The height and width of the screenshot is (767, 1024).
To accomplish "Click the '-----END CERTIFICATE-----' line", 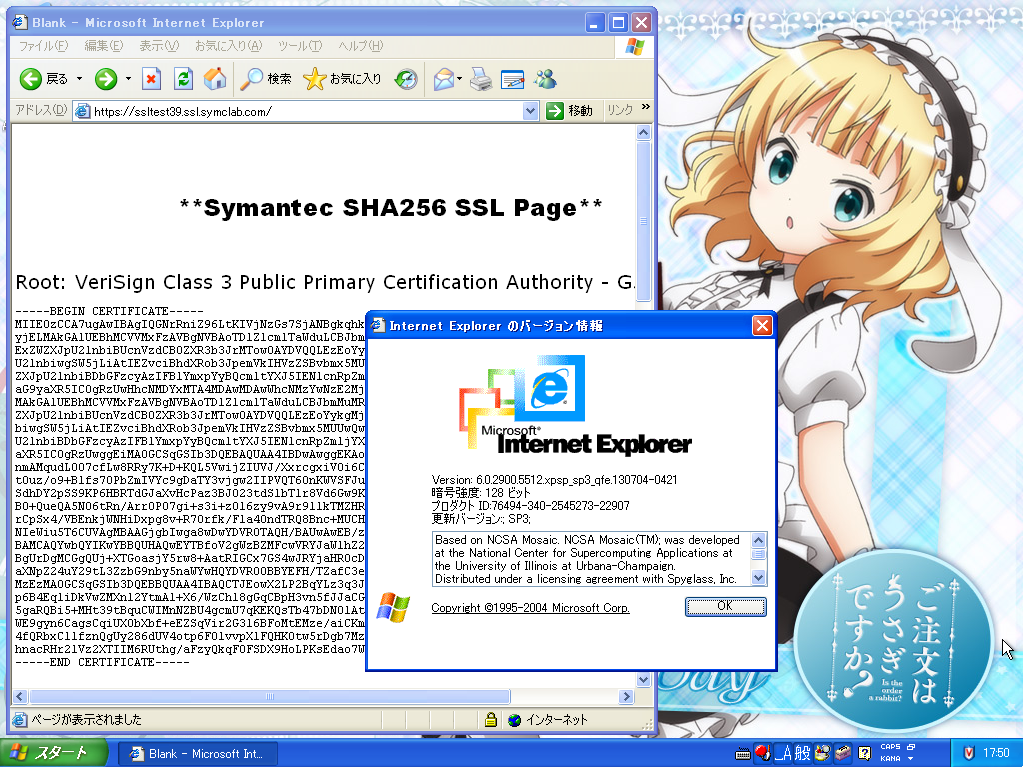I will coord(103,662).
